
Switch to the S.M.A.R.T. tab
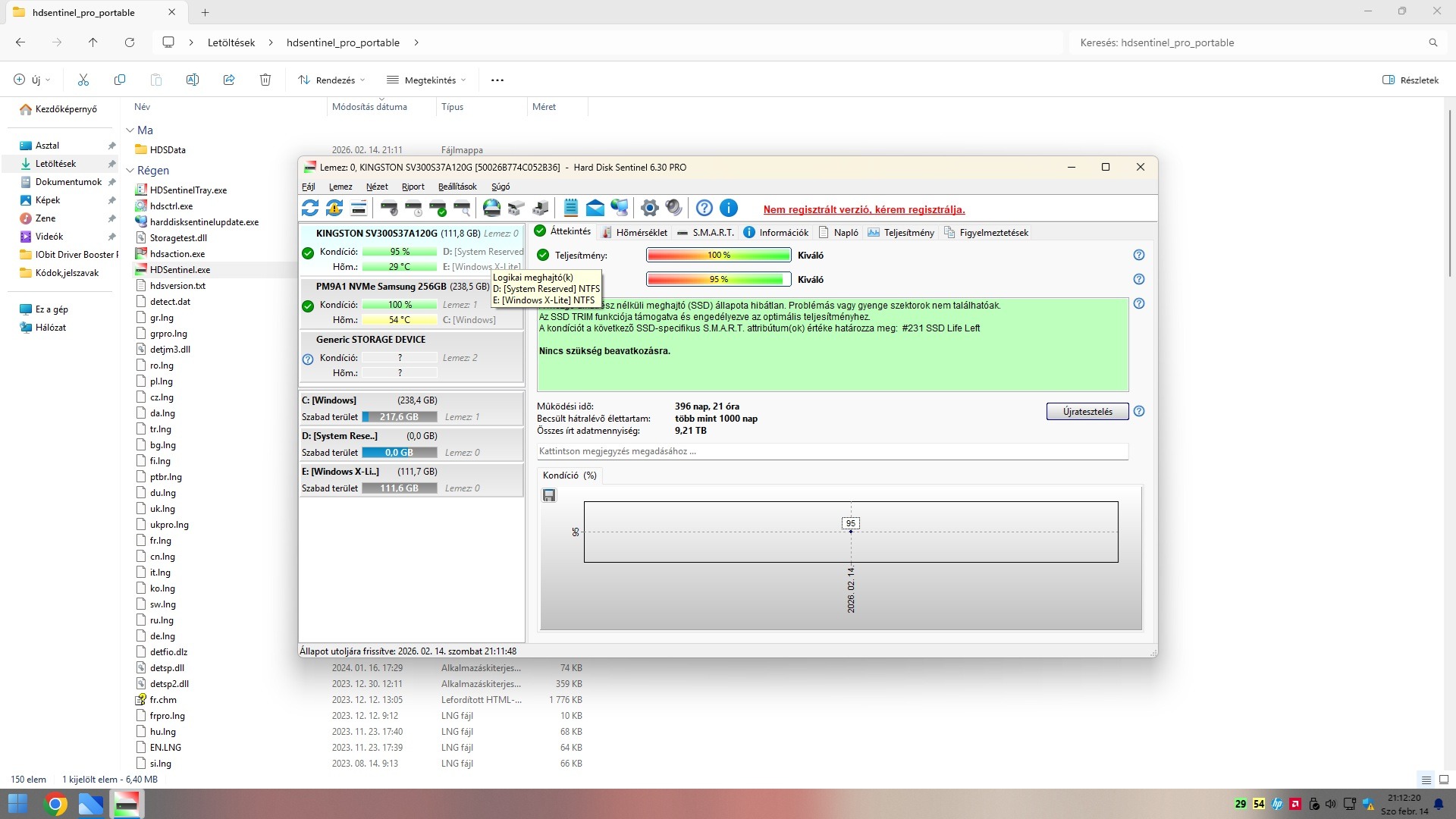[x=705, y=233]
